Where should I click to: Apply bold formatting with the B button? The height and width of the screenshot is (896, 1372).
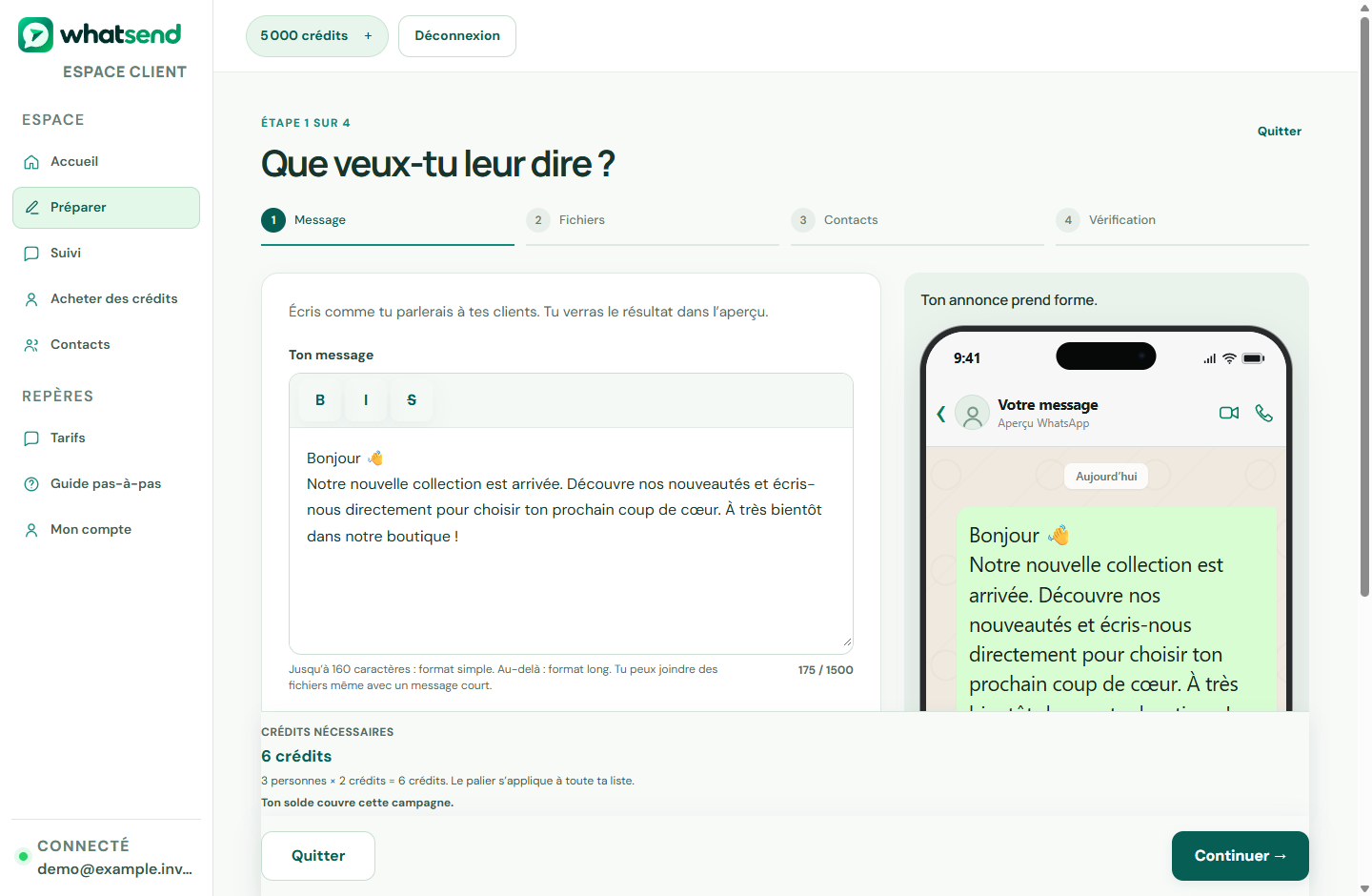tap(320, 400)
